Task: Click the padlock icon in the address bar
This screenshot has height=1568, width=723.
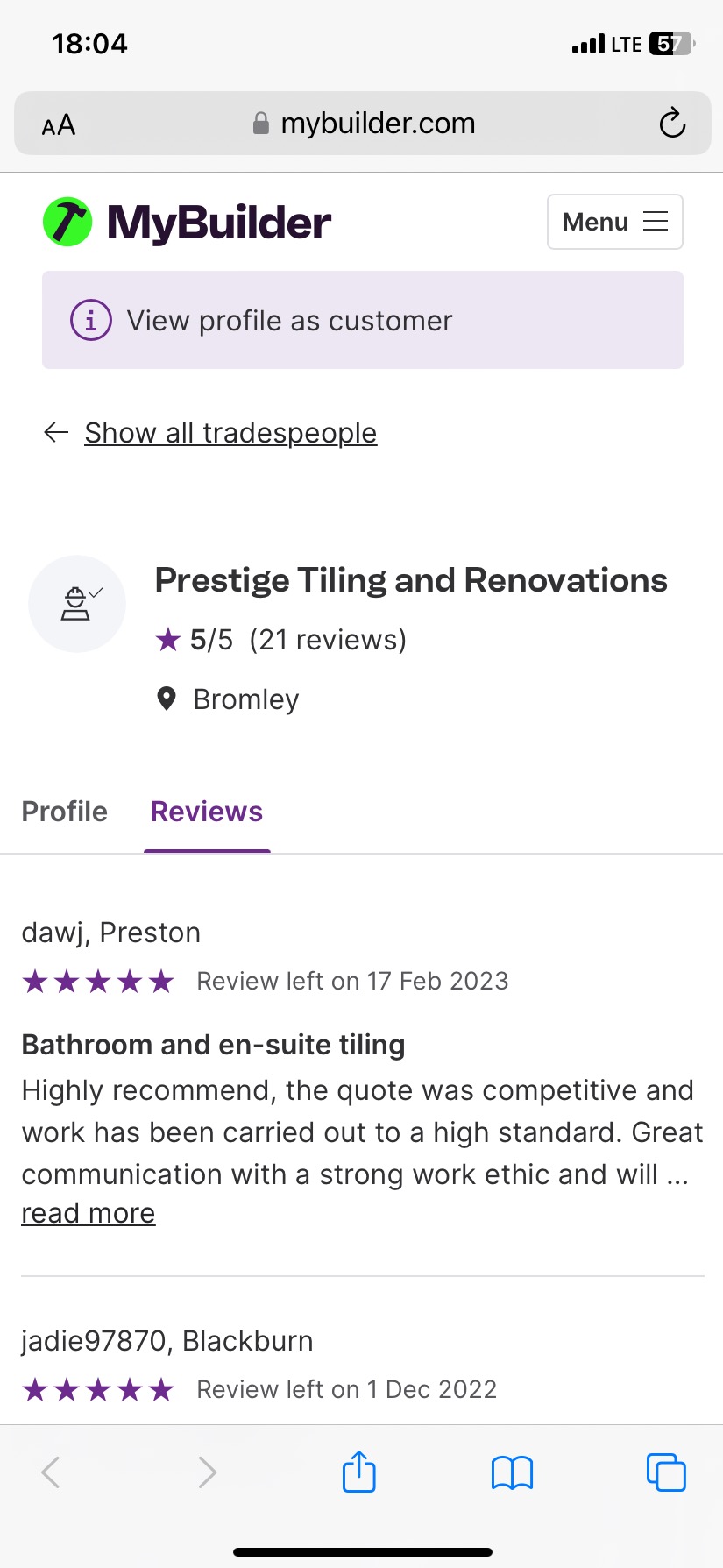Action: click(260, 123)
